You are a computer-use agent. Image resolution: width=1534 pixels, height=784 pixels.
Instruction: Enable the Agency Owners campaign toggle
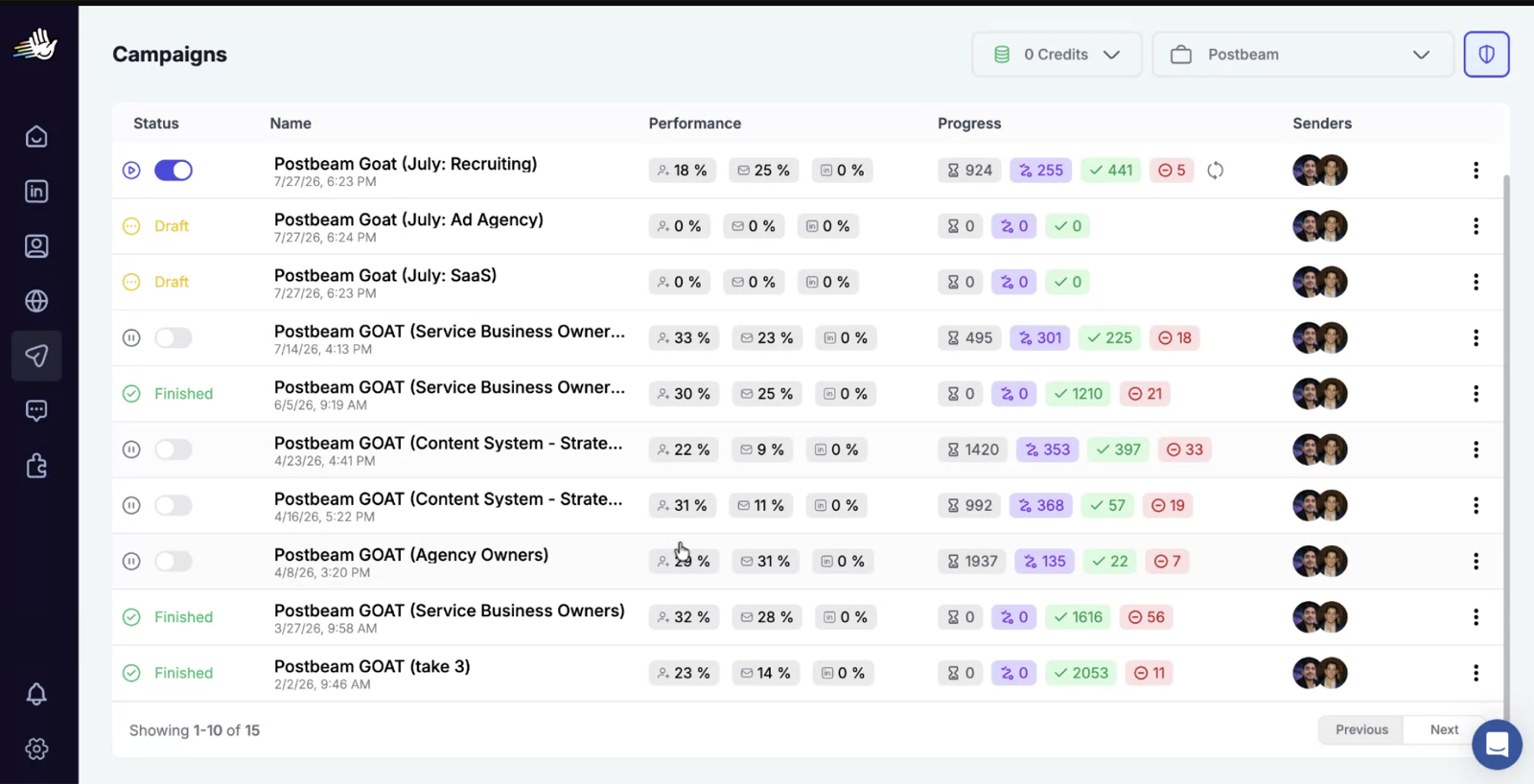(x=174, y=562)
